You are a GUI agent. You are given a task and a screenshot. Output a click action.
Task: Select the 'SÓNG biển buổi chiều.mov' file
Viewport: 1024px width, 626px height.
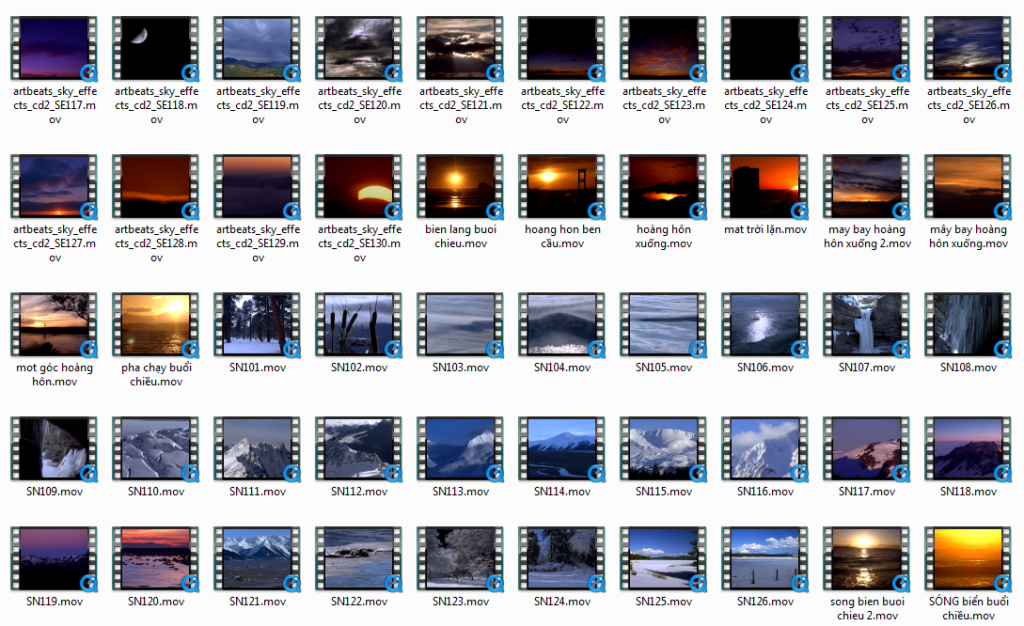968,558
